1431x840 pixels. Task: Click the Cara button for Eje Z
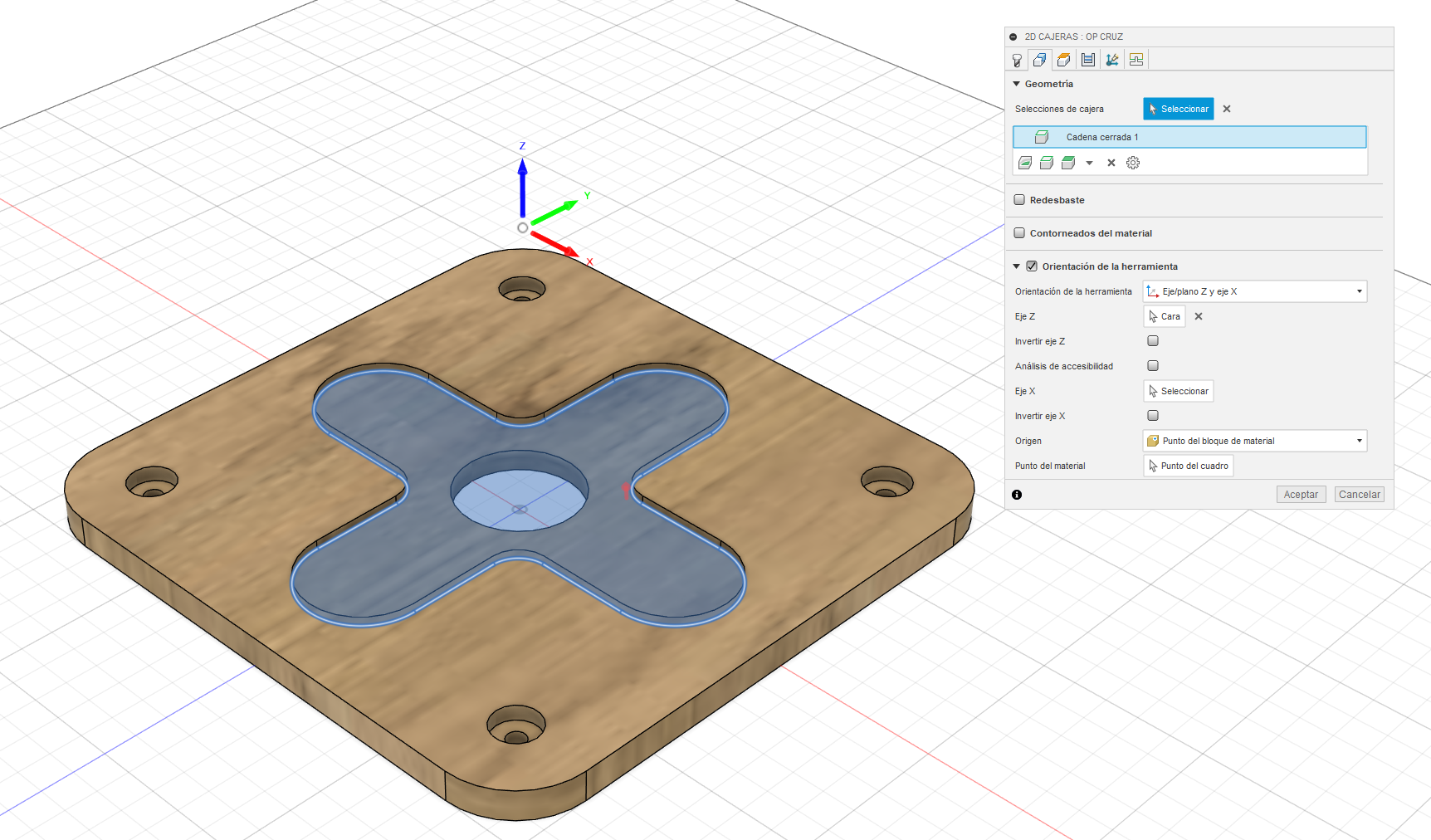click(x=1165, y=316)
